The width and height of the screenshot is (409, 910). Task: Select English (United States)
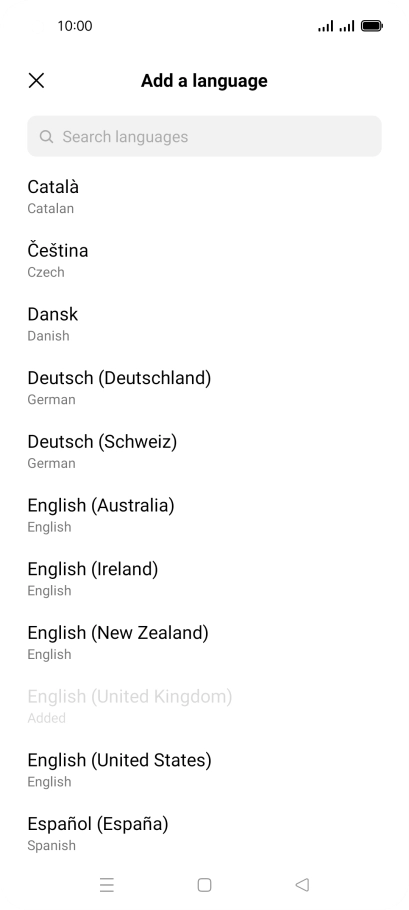tap(204, 770)
